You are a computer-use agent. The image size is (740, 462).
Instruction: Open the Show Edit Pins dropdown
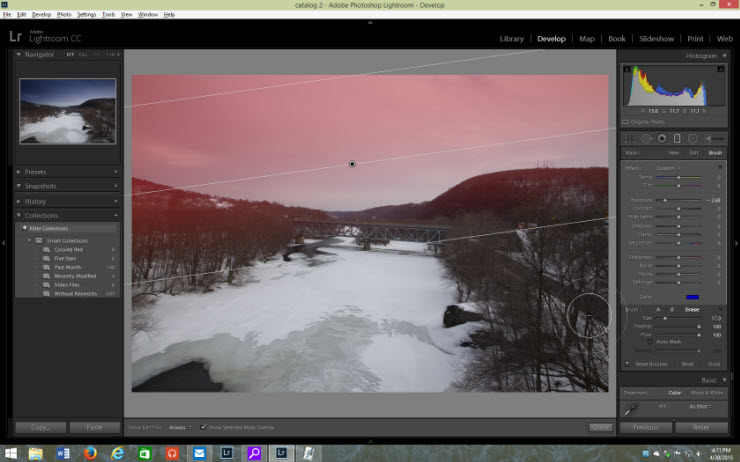(179, 427)
